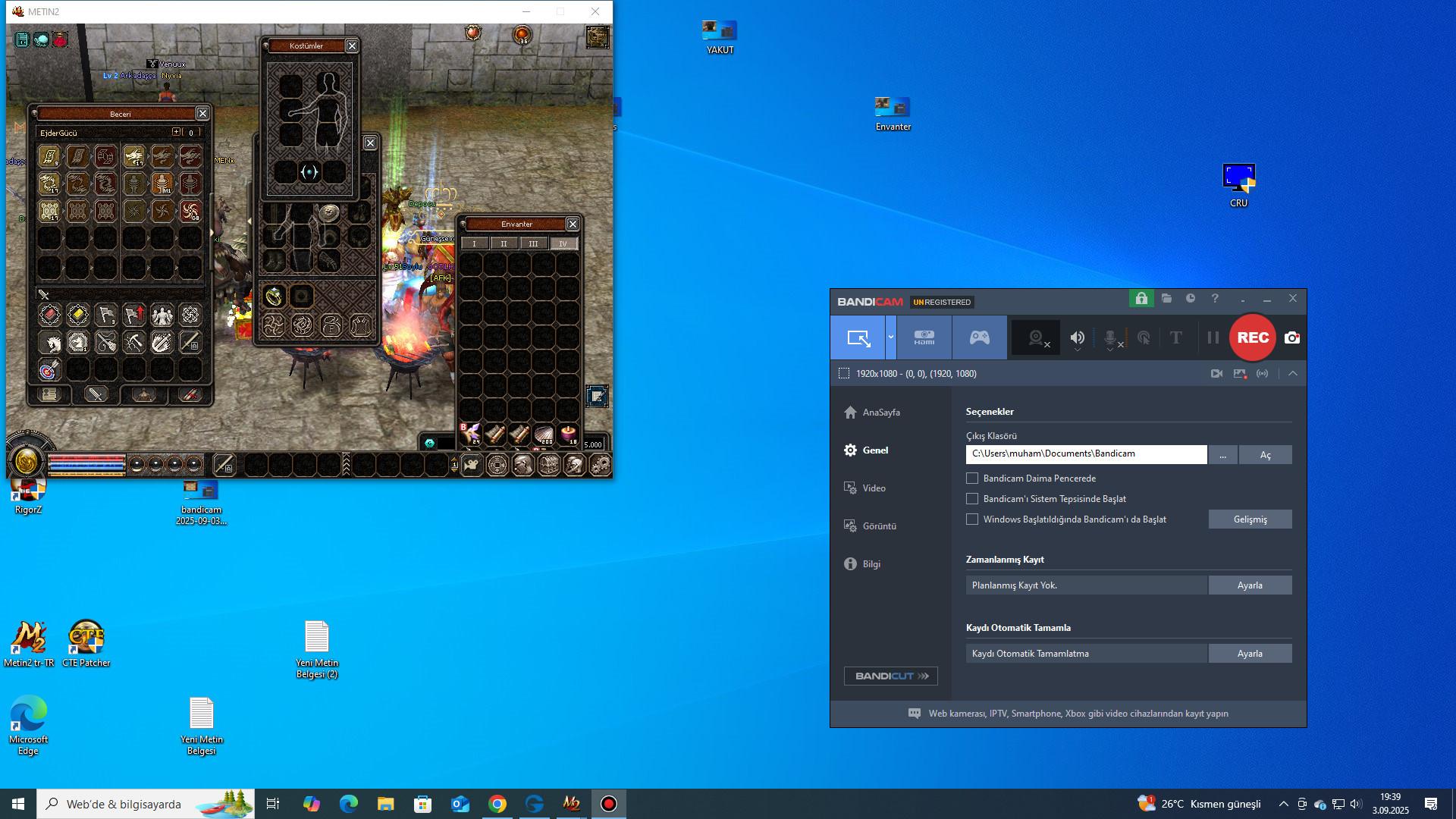Click the Aç button to open the folder
The width and height of the screenshot is (1456, 819).
tap(1265, 455)
